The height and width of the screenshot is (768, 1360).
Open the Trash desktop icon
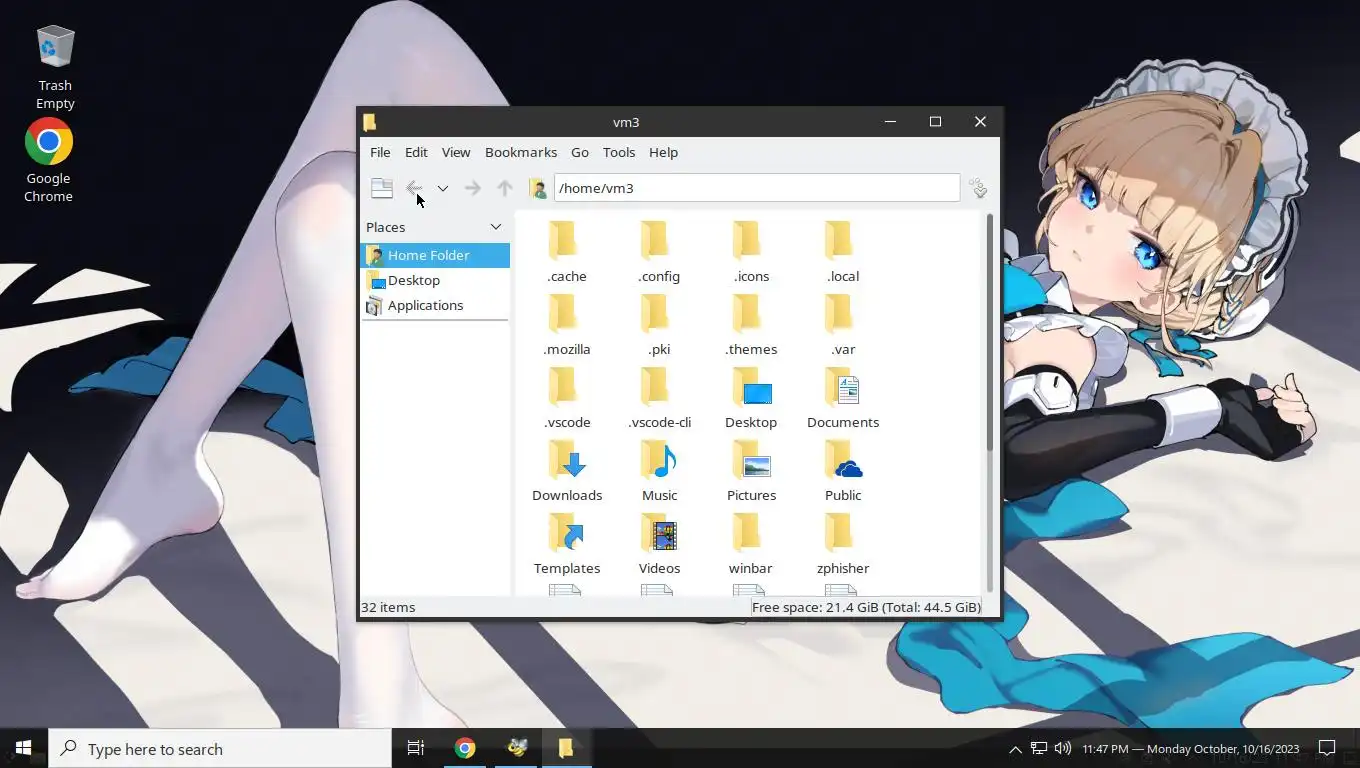point(55,68)
